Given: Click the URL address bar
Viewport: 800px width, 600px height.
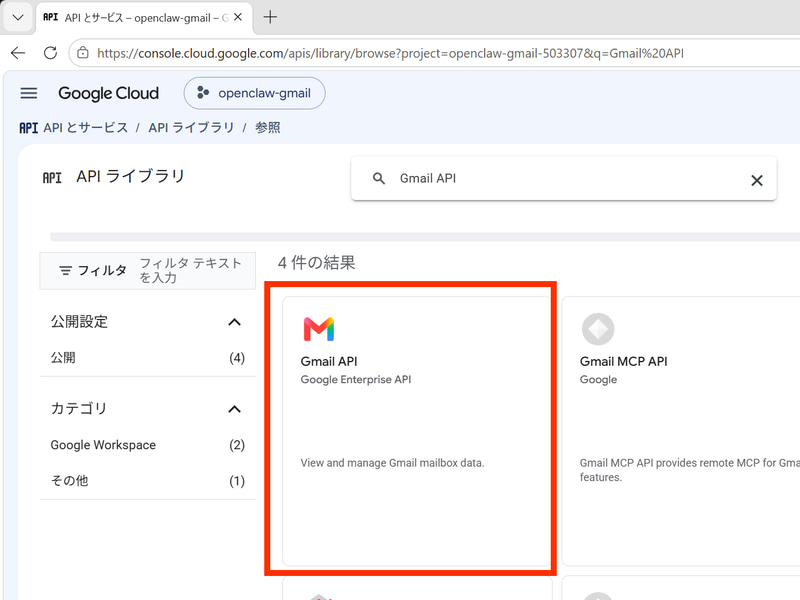Looking at the screenshot, I should click(390, 53).
